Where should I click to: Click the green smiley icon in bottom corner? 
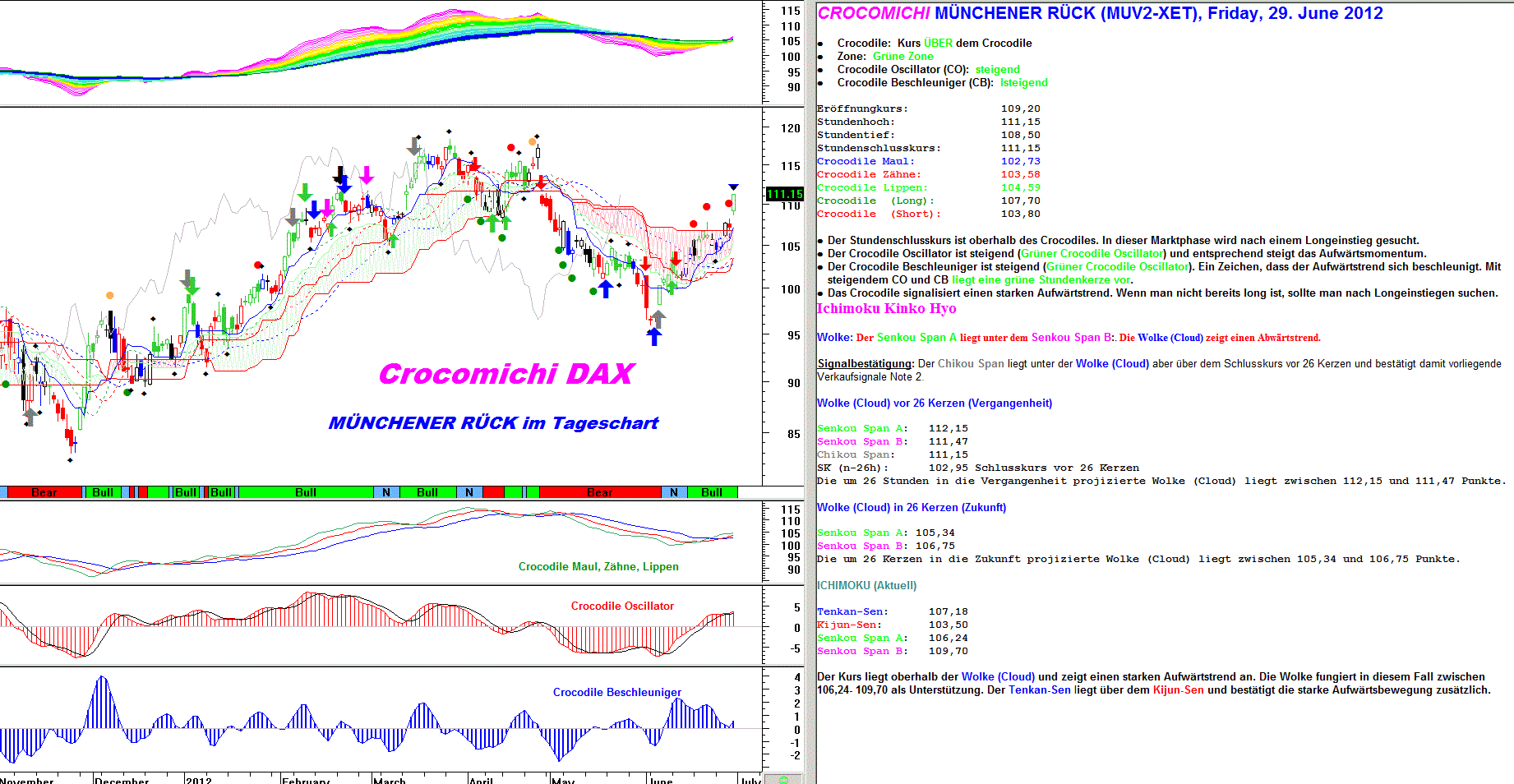[x=783, y=779]
